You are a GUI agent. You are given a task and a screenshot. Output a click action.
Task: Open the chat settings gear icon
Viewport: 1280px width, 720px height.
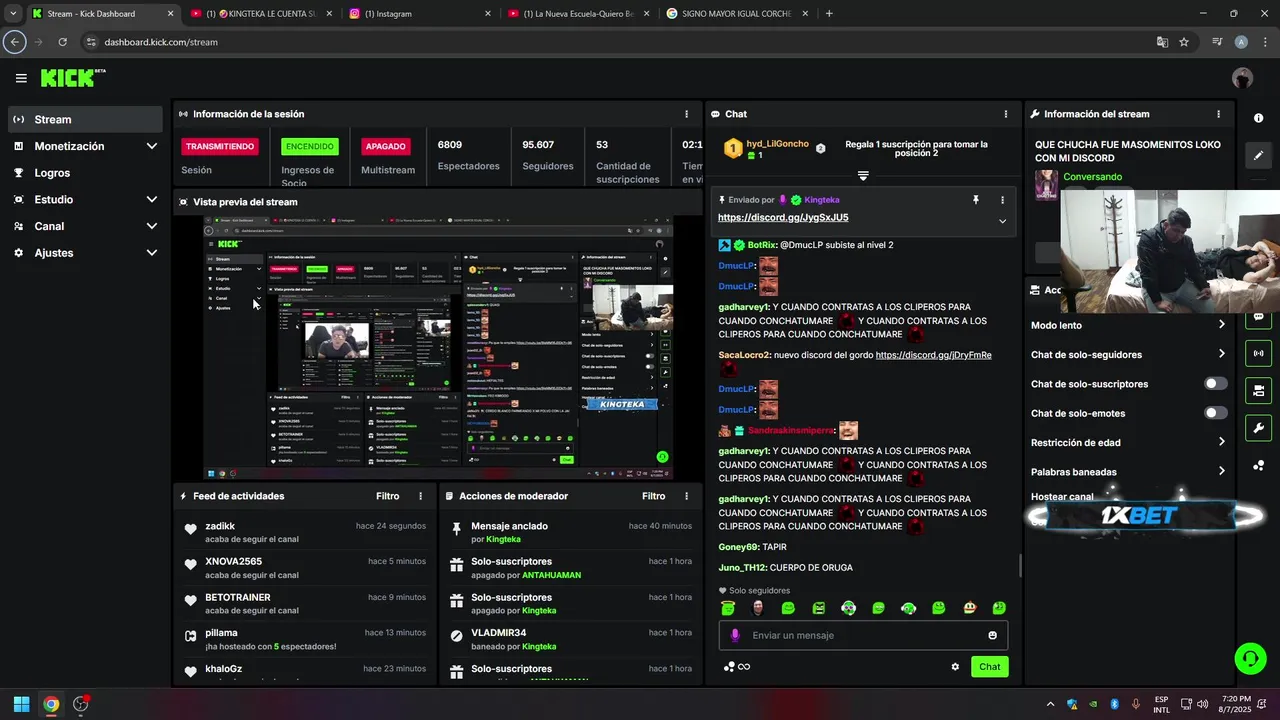955,667
